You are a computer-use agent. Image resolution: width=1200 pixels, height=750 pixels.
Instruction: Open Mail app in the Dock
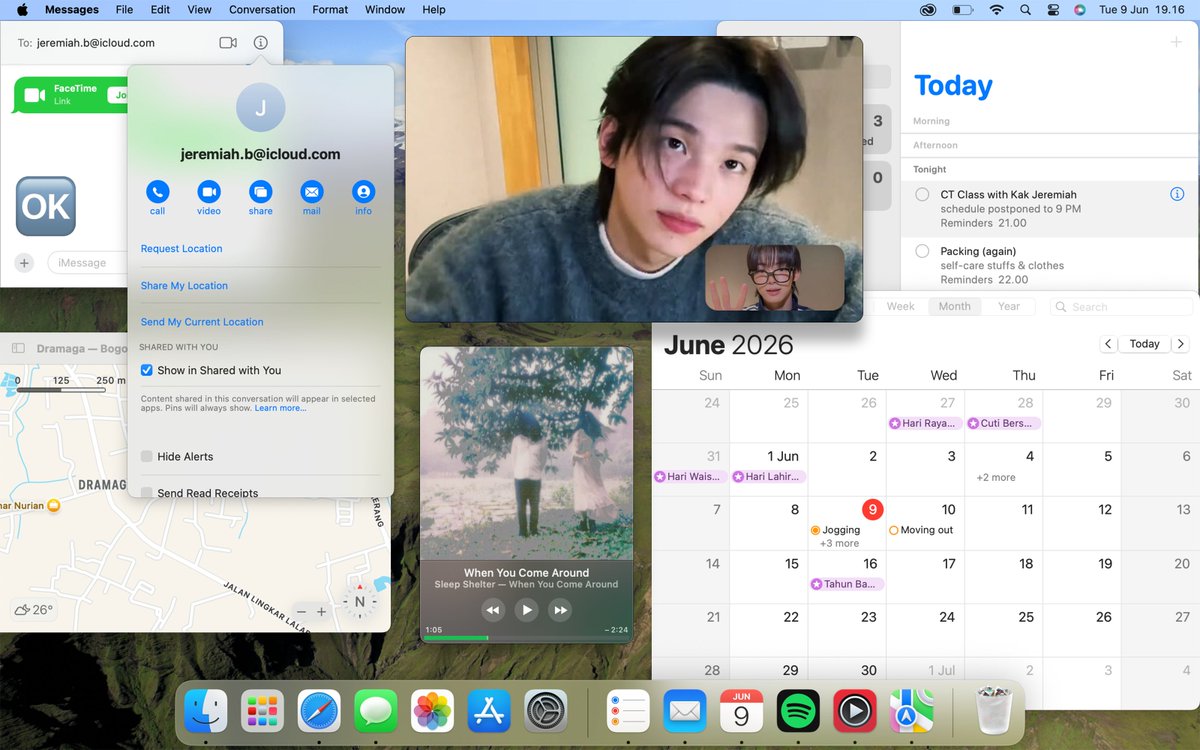point(685,712)
